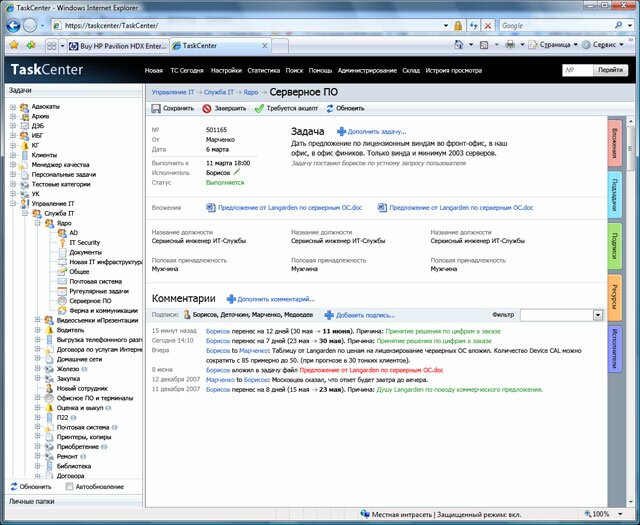Viewport: 640px width, 525px height.
Task: Open the Настройки menu item
Action: point(226,71)
